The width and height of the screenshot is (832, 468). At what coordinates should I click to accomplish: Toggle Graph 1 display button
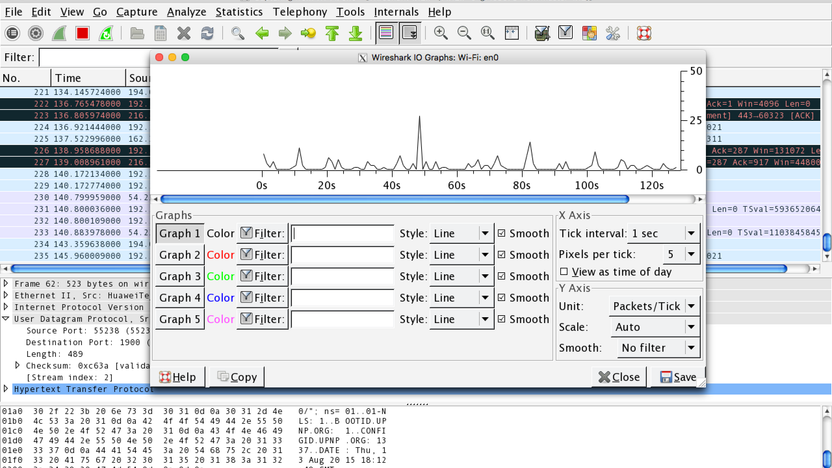pos(180,233)
